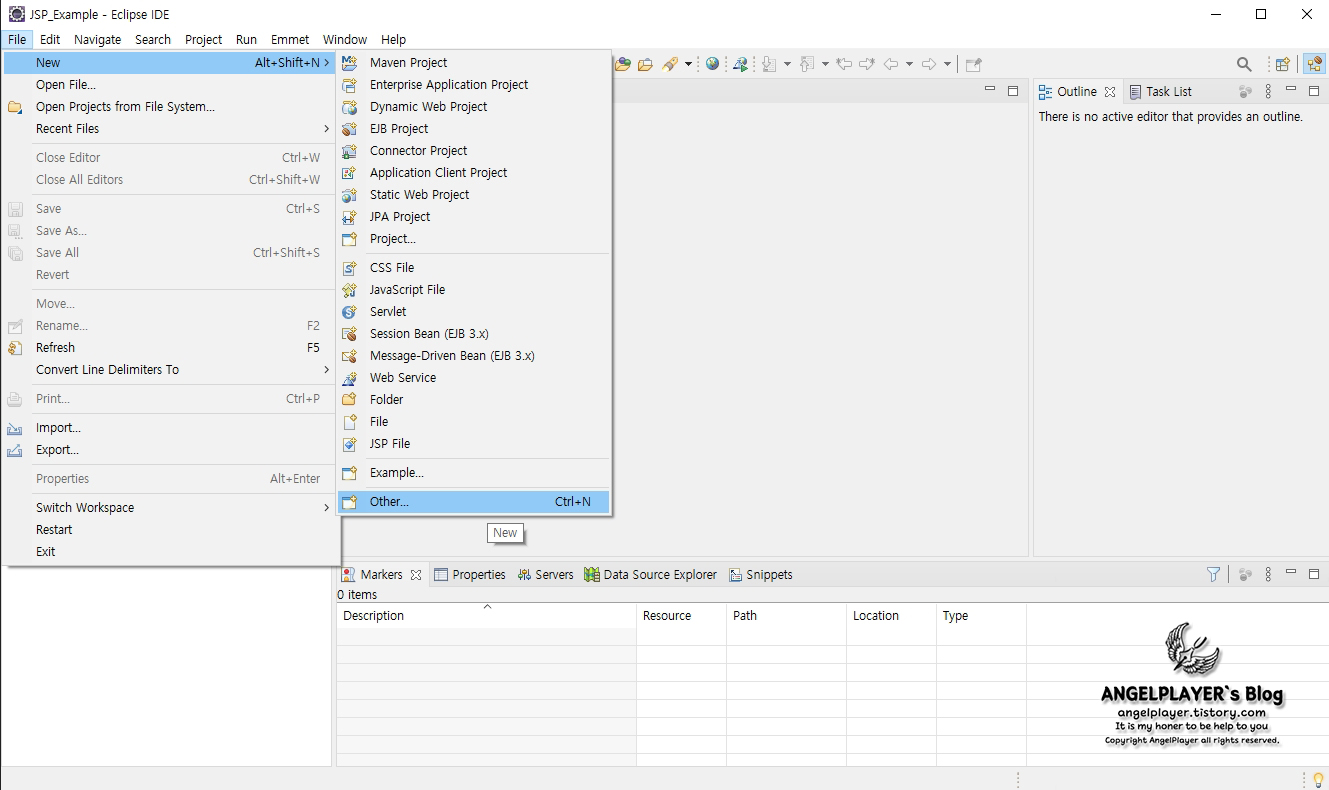This screenshot has height=790, width=1329.
Task: Sort by the Location column header
Action: [x=891, y=616]
